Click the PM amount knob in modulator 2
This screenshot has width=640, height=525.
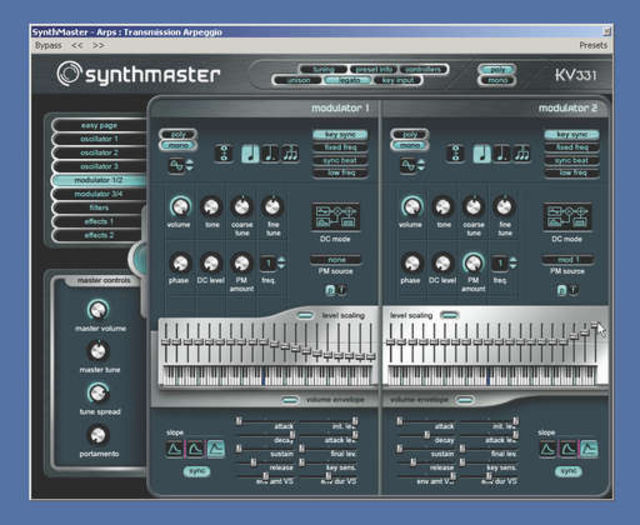click(473, 263)
